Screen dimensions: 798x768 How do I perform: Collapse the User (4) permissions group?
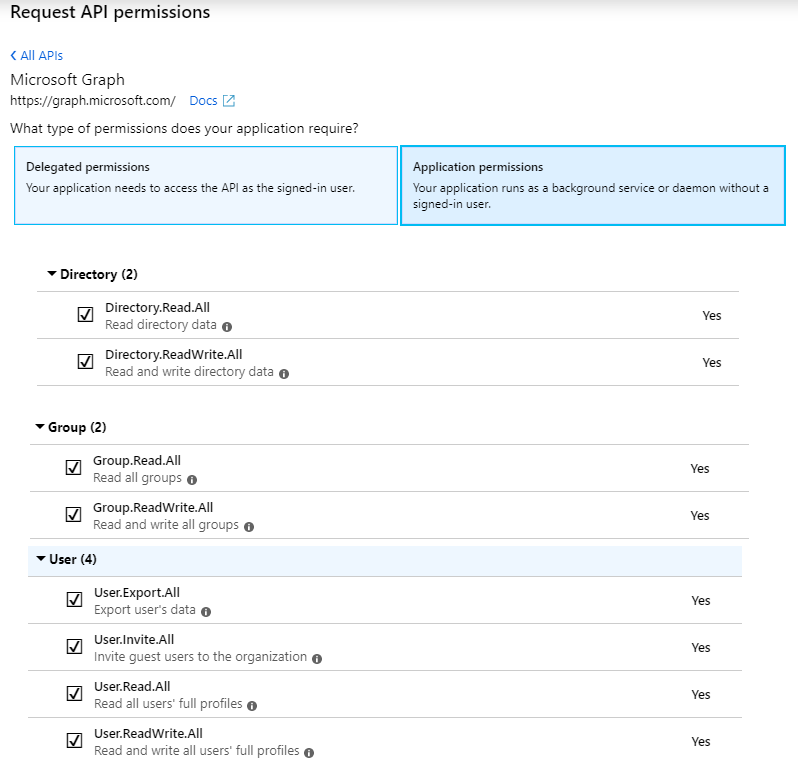(41, 559)
